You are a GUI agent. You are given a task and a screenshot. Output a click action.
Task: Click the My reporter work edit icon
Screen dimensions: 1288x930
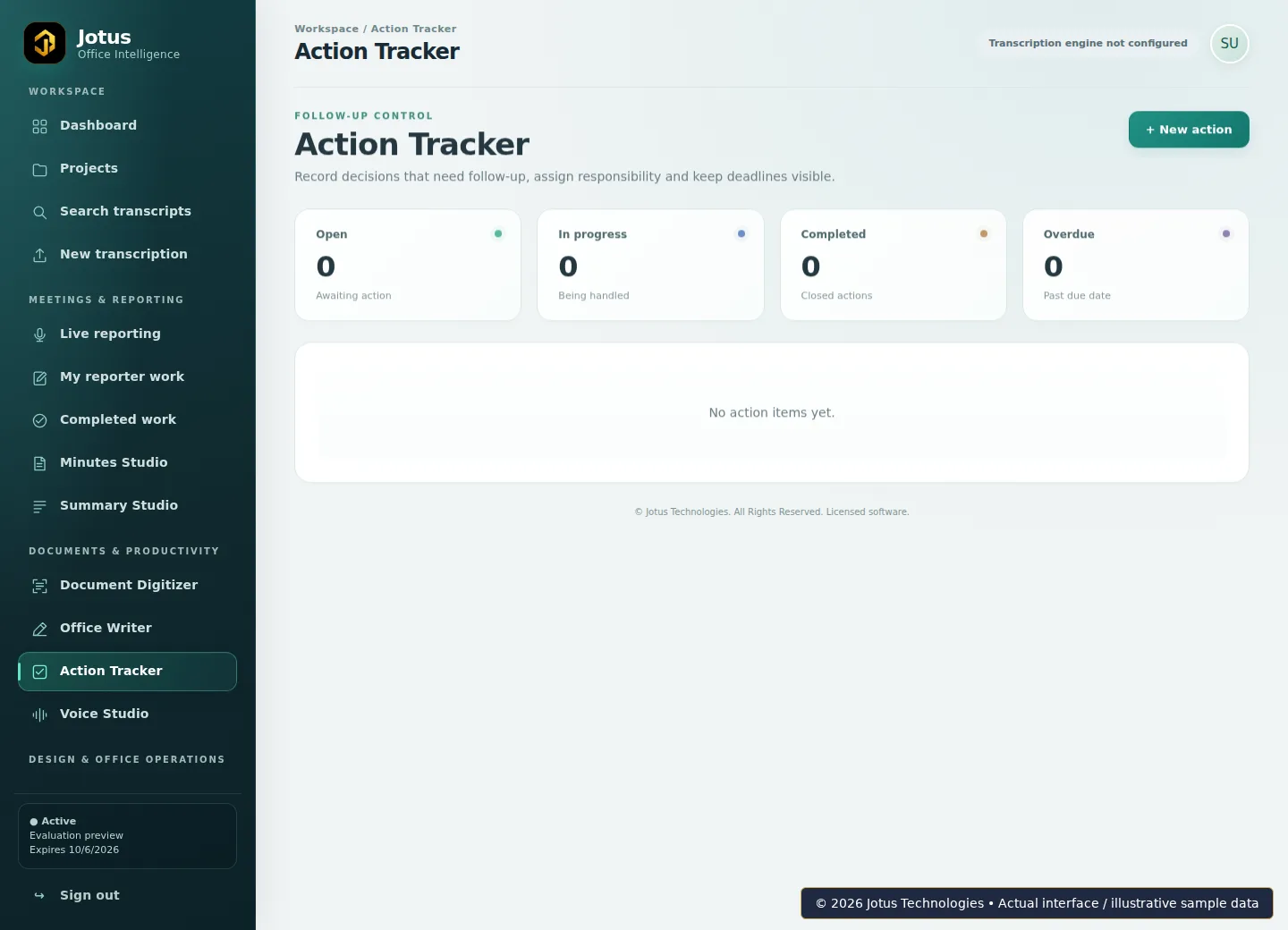39,378
